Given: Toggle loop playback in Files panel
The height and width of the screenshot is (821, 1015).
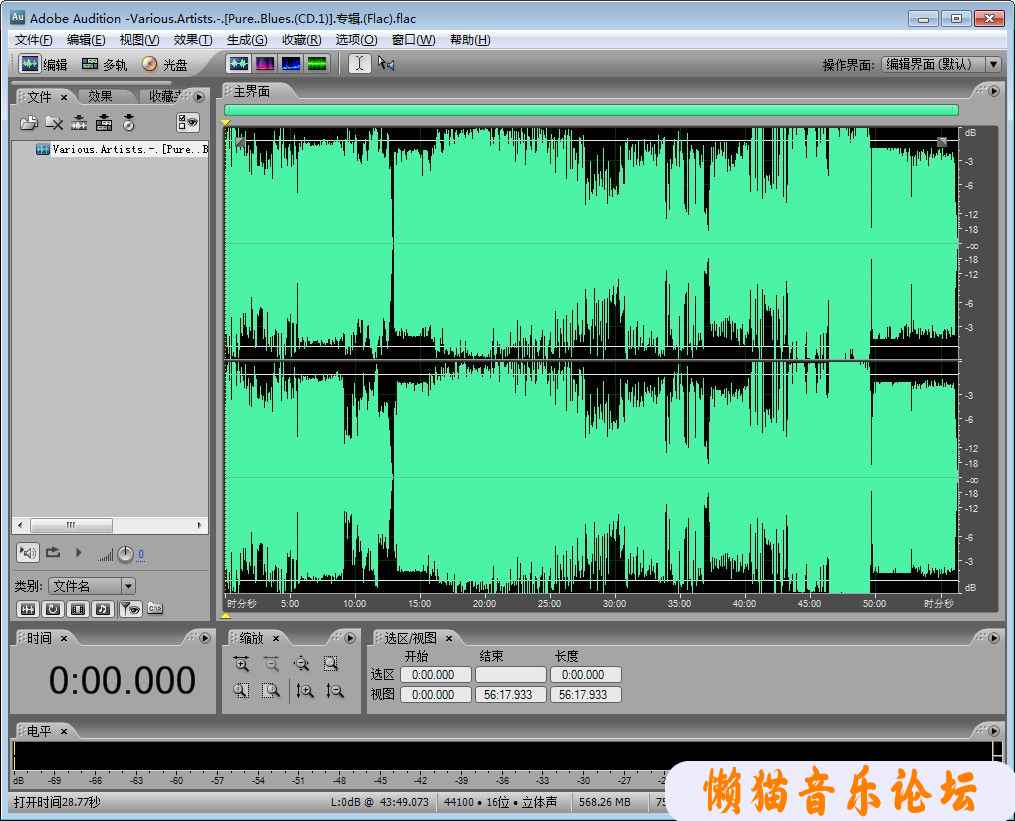Looking at the screenshot, I should 53,553.
